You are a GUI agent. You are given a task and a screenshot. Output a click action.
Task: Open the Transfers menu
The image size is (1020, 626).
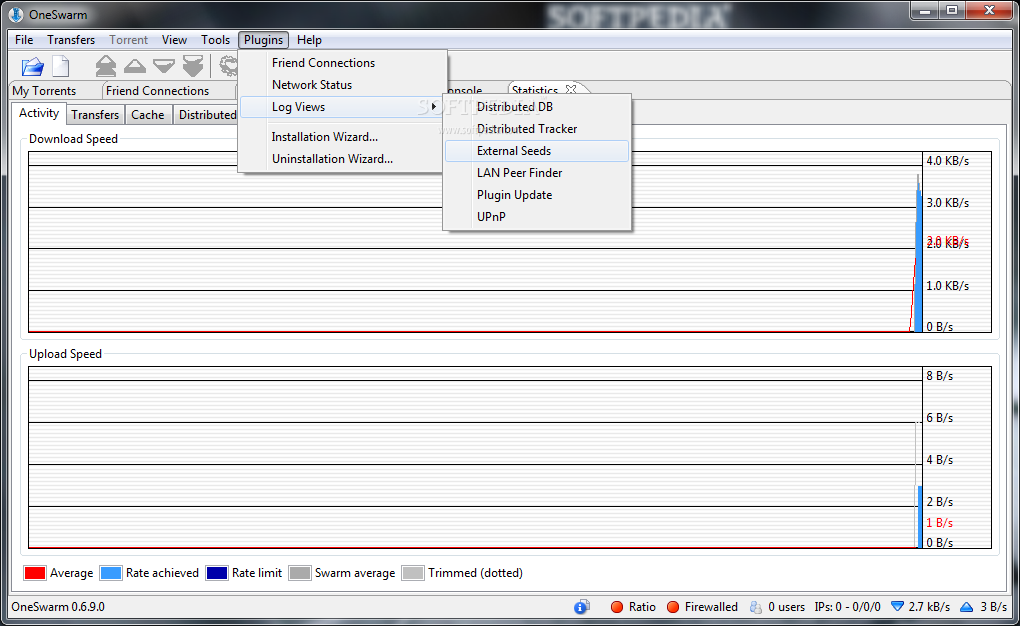(71, 40)
